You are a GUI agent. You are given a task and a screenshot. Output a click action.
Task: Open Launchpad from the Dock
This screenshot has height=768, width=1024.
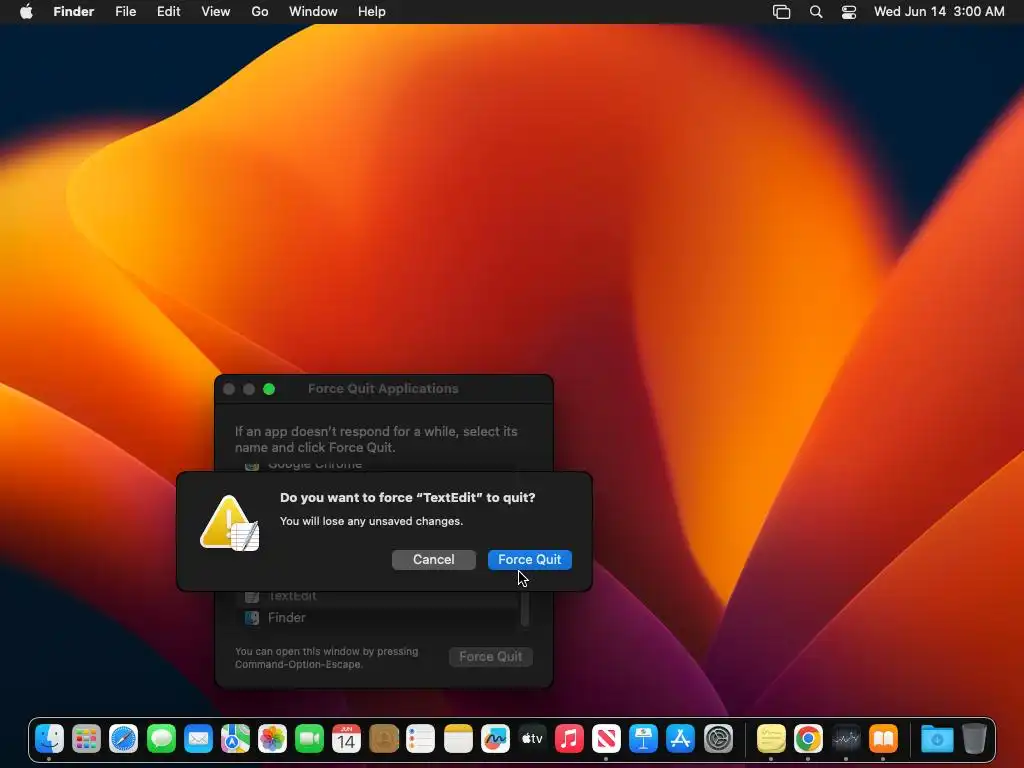86,739
